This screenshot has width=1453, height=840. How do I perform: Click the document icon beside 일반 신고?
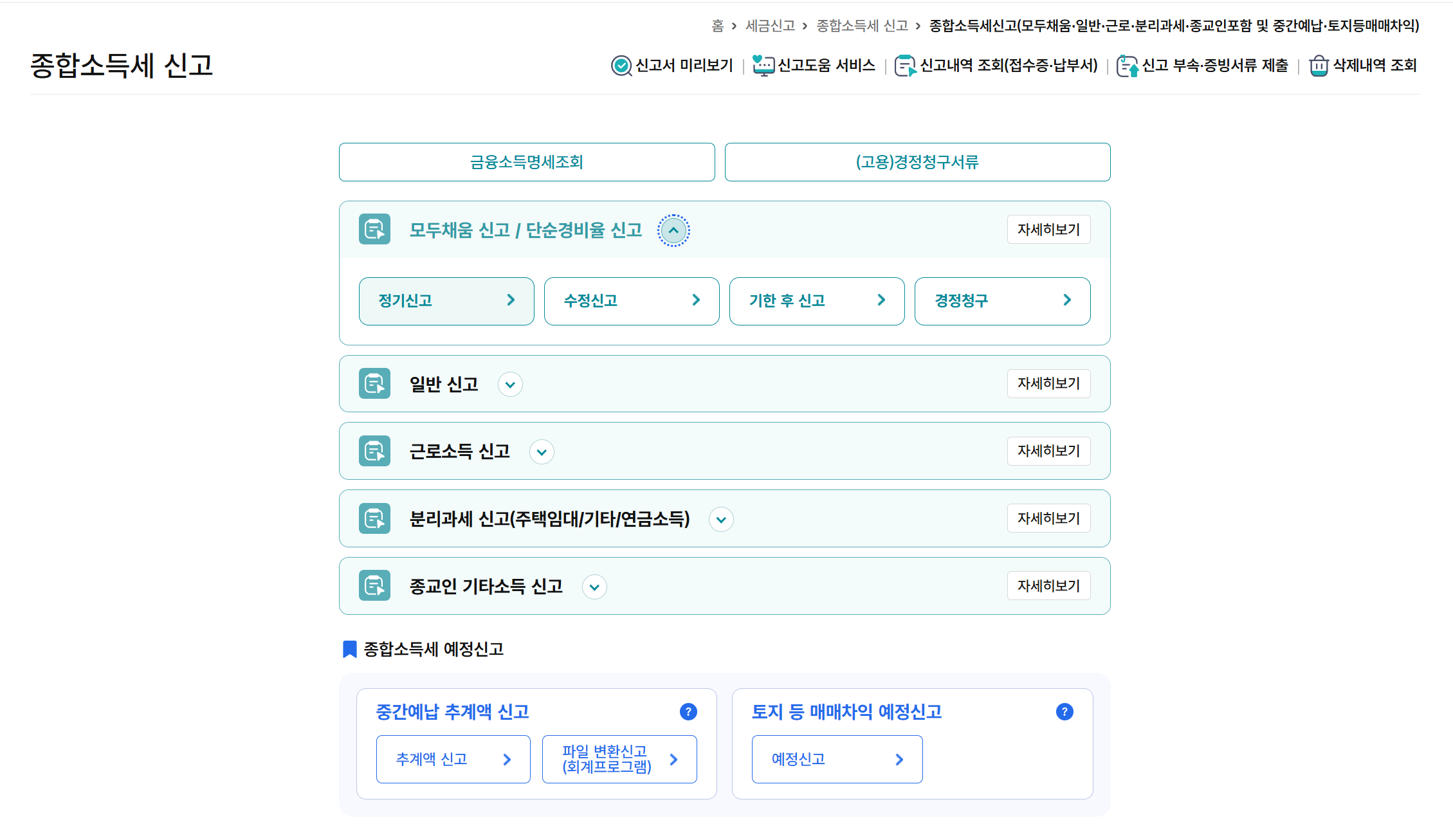coord(374,384)
